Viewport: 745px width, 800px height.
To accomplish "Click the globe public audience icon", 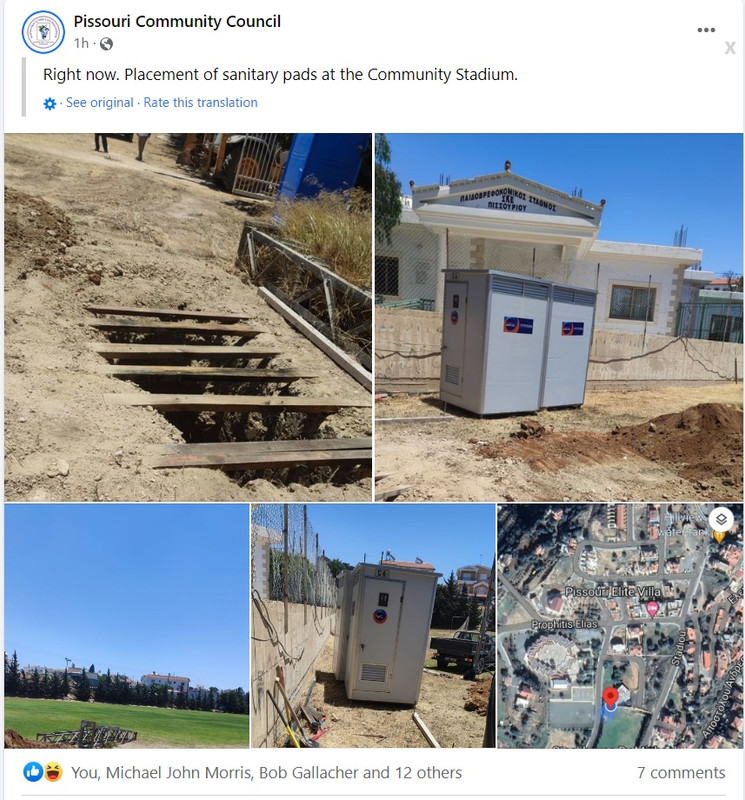I will (106, 44).
